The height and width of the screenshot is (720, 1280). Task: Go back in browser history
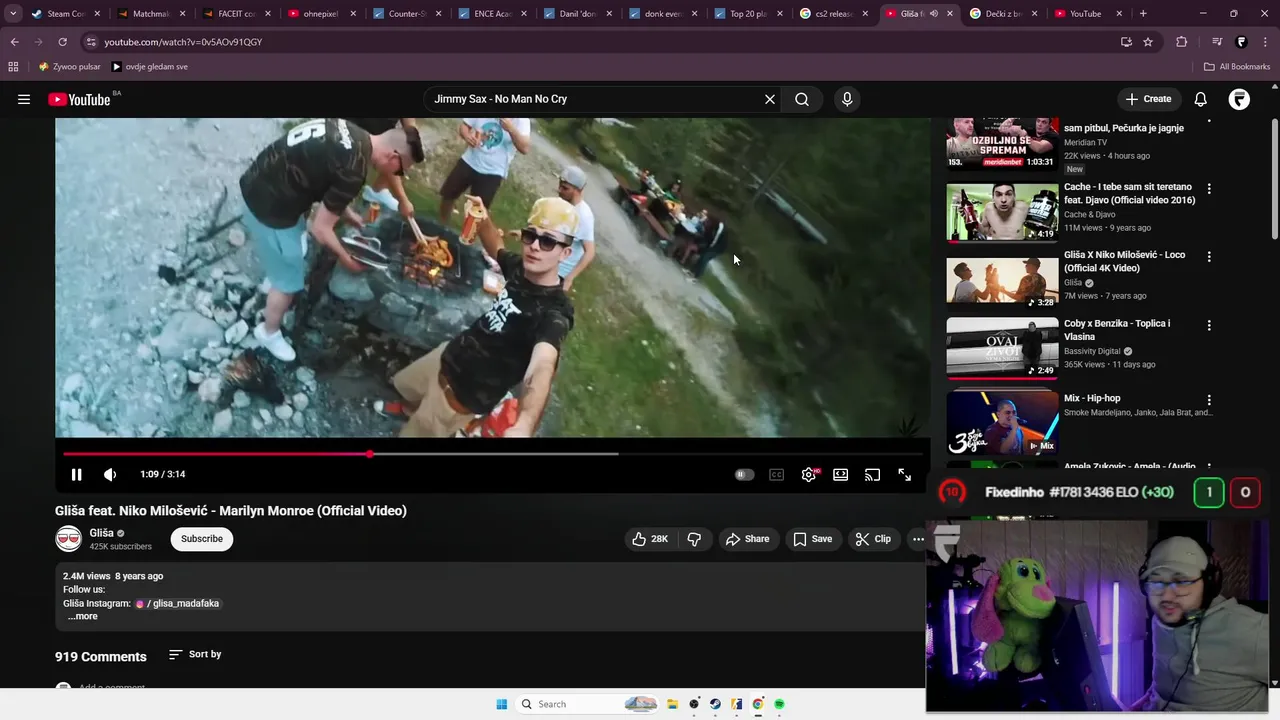point(14,42)
